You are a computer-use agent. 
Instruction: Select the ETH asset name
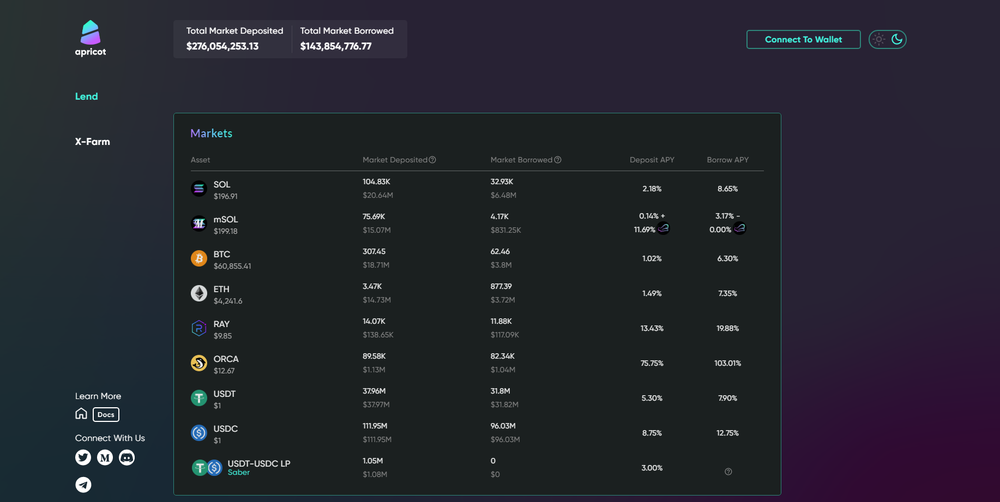coord(221,289)
